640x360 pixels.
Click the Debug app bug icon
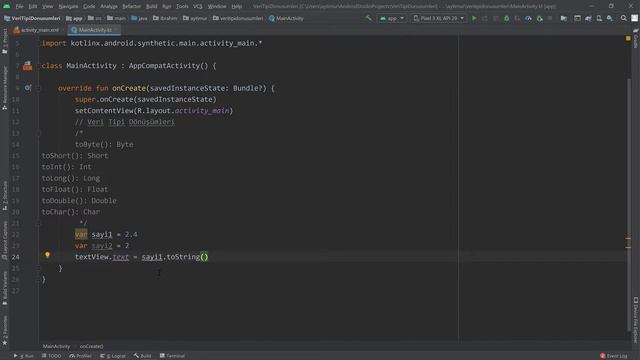pos(506,18)
